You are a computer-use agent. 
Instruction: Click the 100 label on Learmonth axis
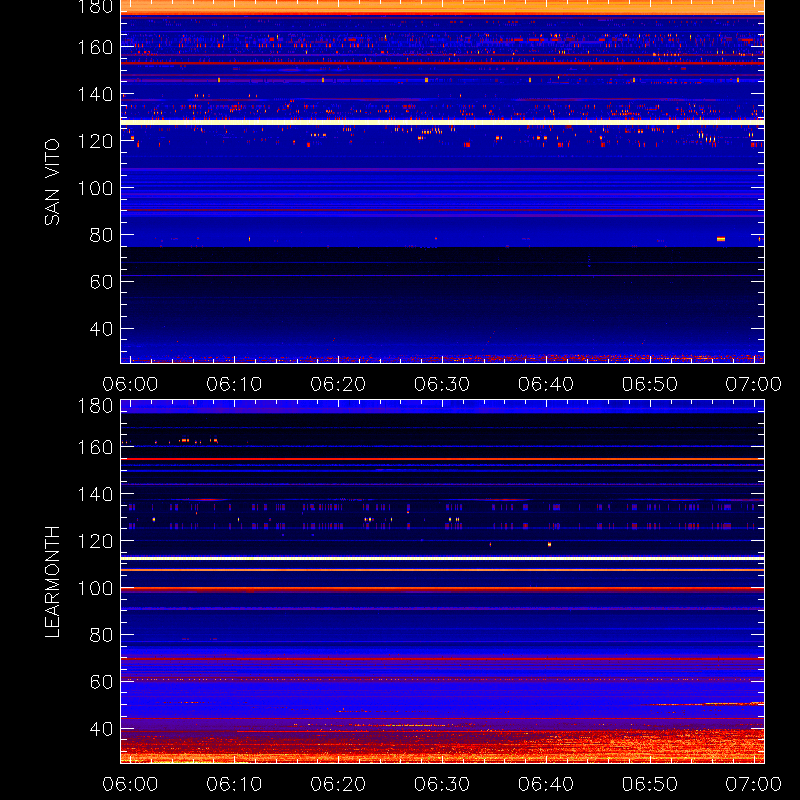[x=95, y=588]
